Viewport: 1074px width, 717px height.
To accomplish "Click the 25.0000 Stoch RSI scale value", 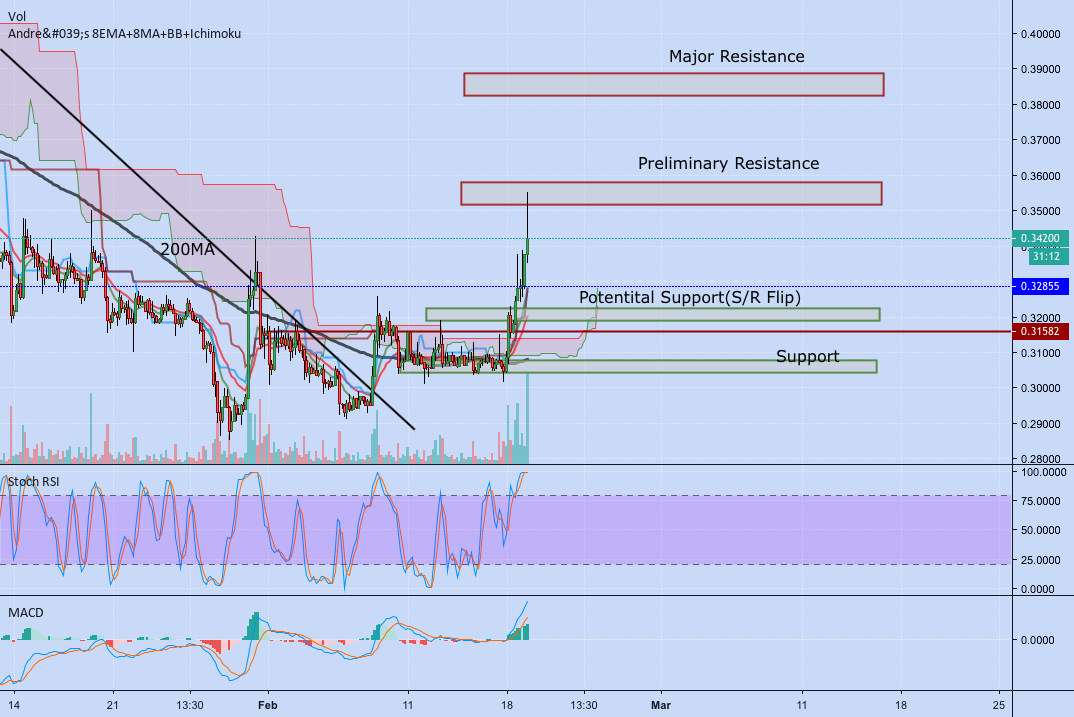I will click(x=1040, y=559).
